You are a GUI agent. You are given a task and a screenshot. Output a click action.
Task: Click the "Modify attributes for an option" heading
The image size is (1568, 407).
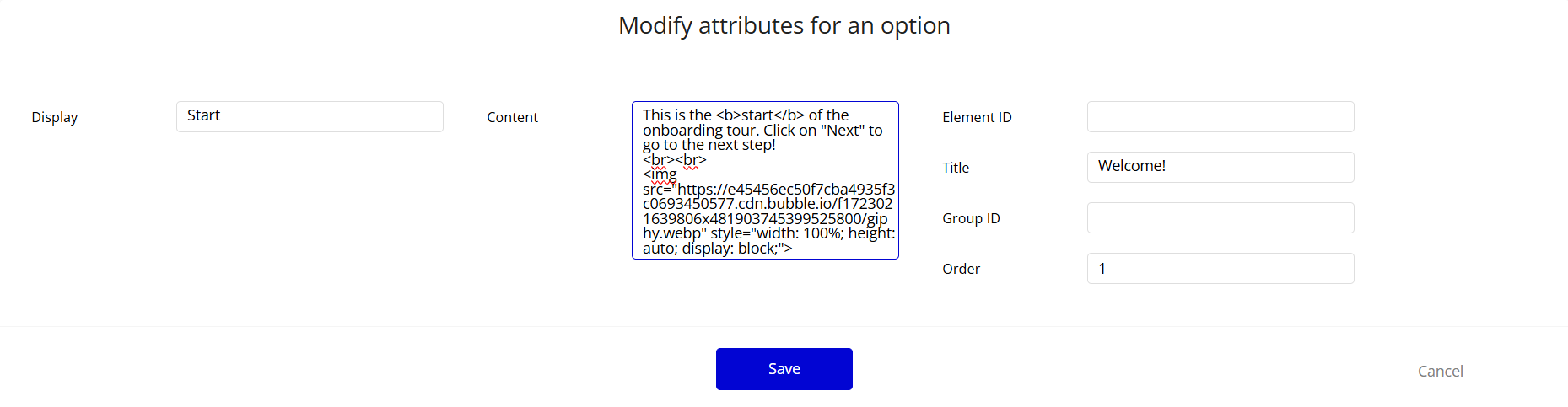pyautogui.click(x=784, y=25)
